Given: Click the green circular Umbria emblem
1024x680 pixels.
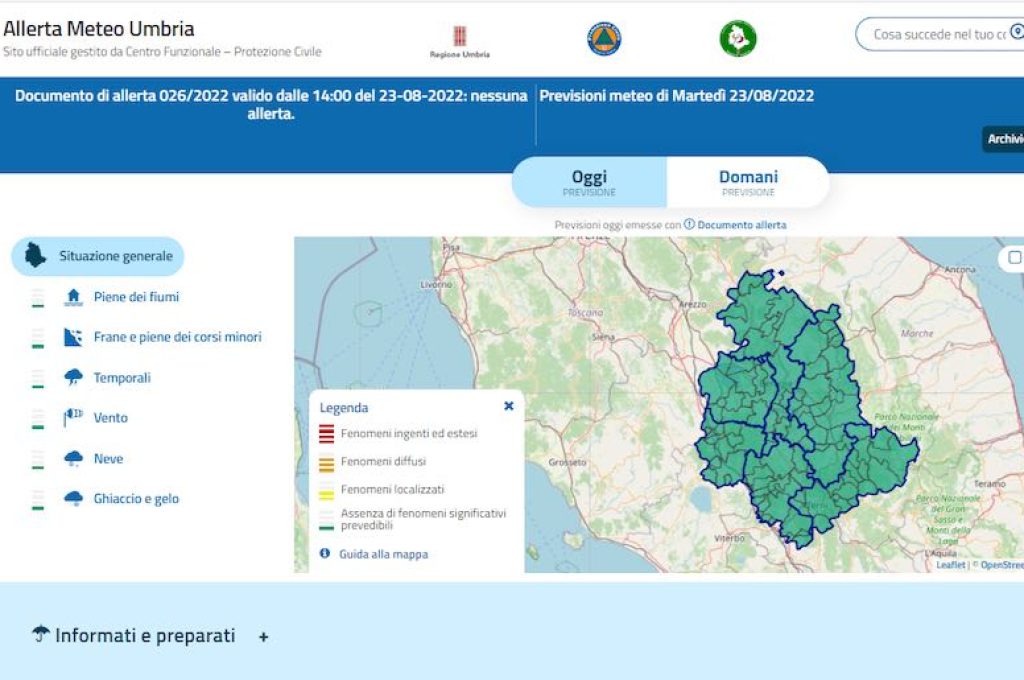Looking at the screenshot, I should (x=738, y=39).
